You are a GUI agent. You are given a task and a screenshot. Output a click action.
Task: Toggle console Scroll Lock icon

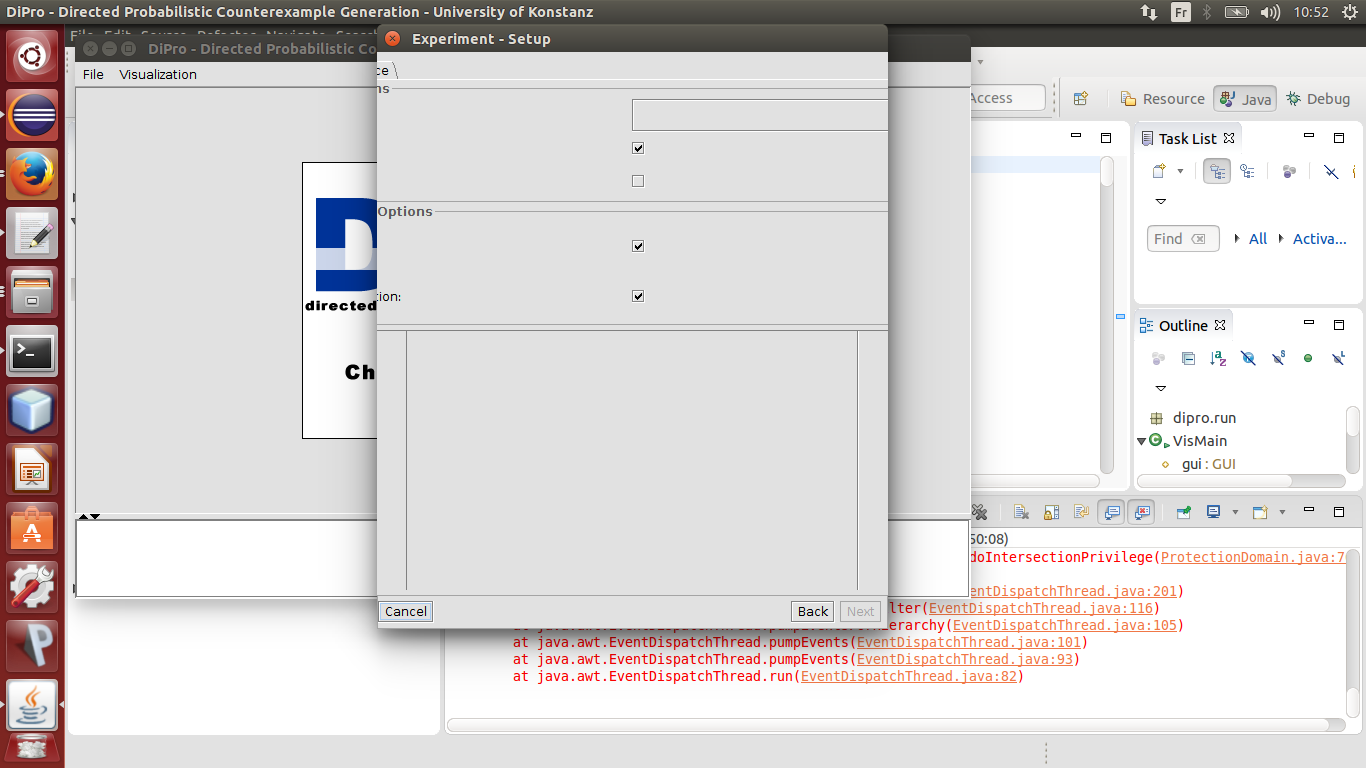(x=1051, y=512)
